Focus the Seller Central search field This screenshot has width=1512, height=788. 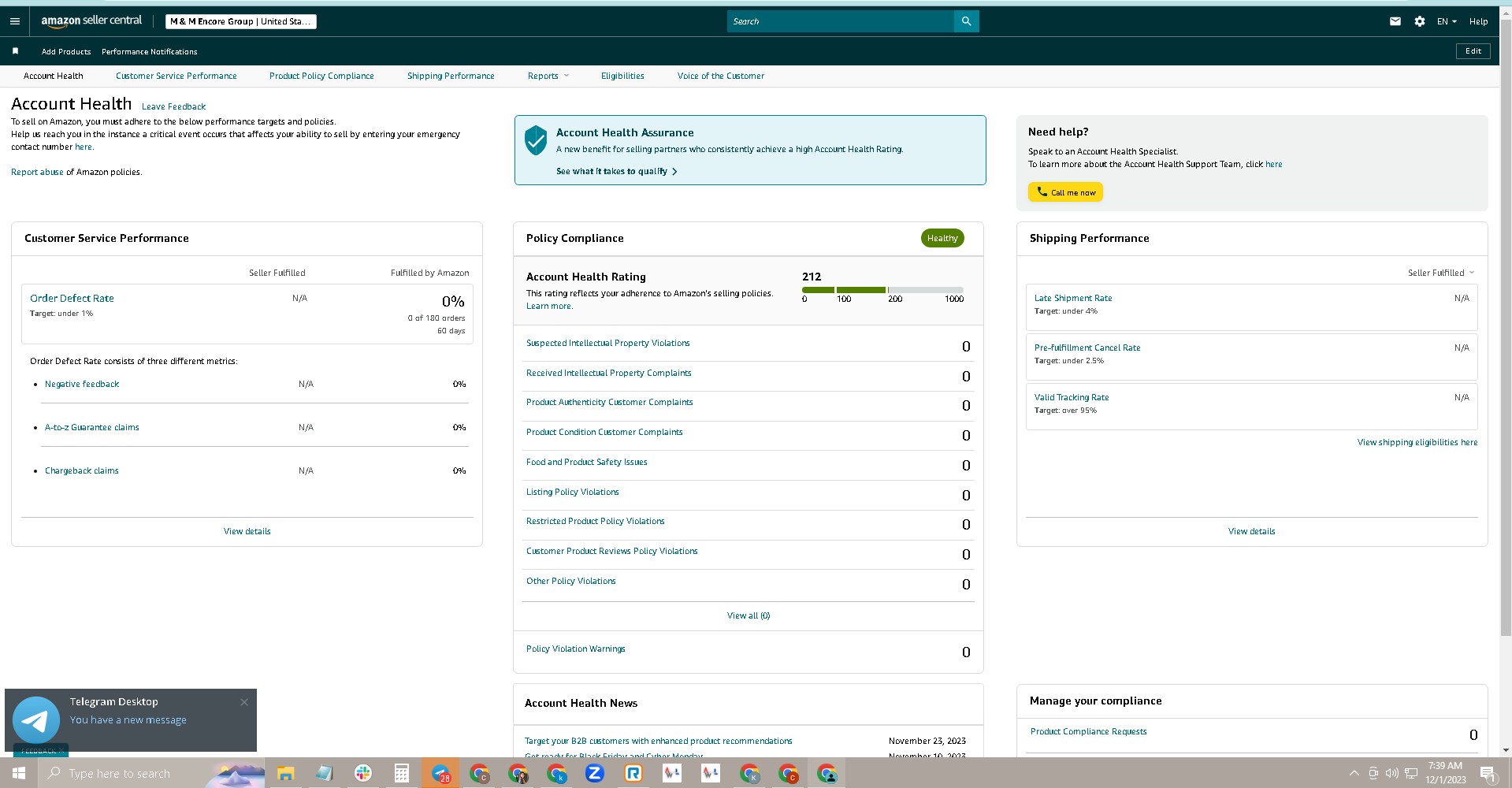pos(841,21)
